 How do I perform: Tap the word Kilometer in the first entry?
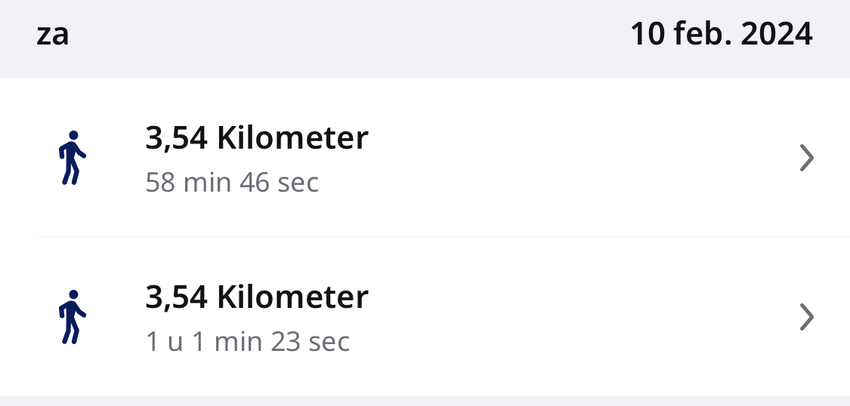coord(293,138)
